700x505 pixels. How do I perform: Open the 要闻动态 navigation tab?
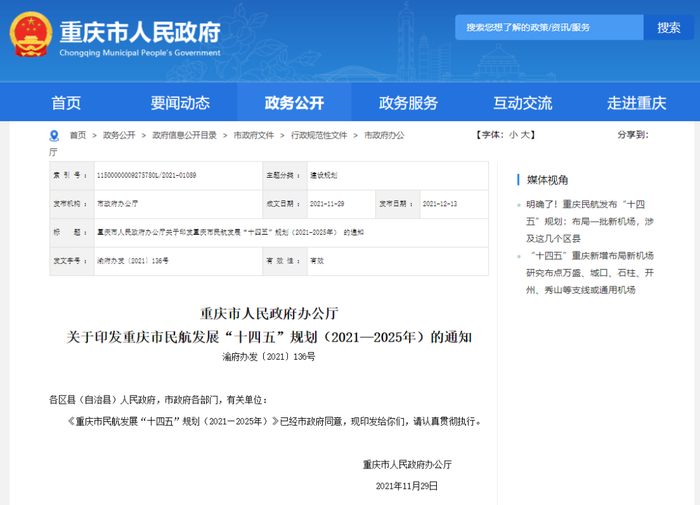[x=180, y=103]
